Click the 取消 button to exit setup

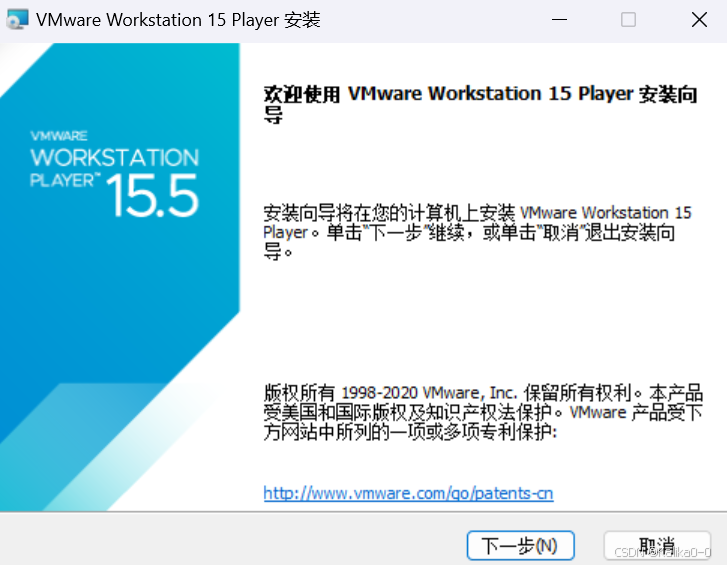click(657, 545)
